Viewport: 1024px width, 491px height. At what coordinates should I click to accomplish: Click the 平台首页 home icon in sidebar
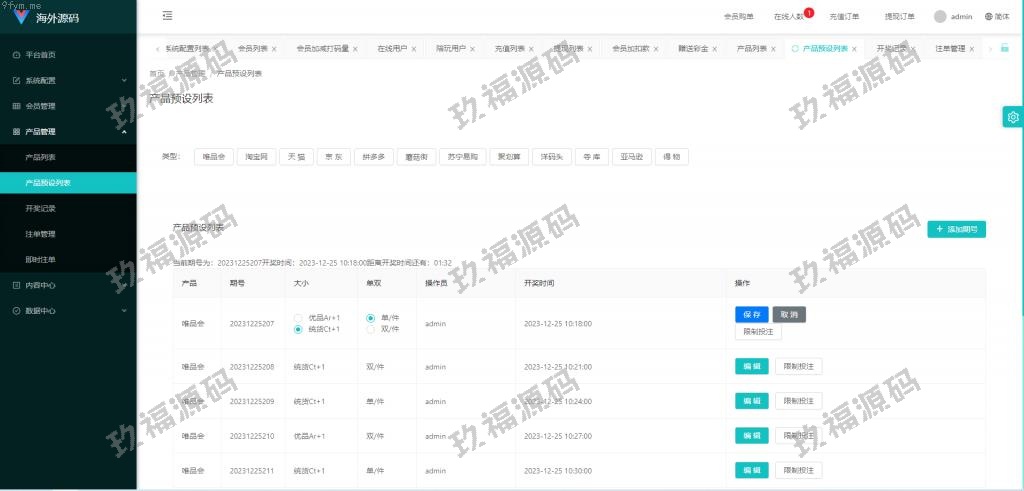[x=16, y=54]
